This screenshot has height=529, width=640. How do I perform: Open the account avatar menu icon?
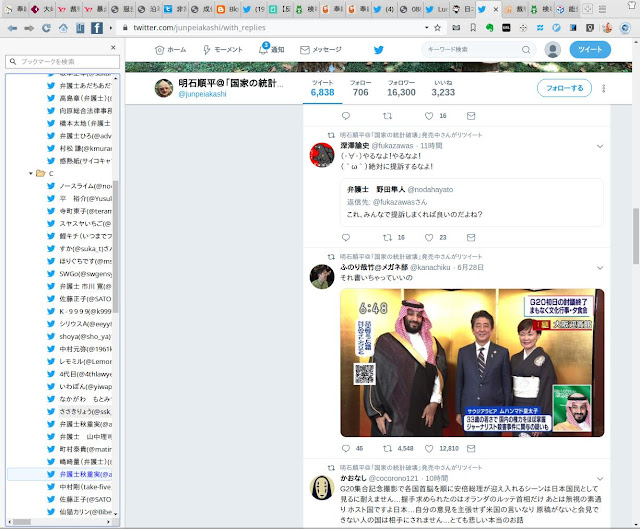point(553,50)
